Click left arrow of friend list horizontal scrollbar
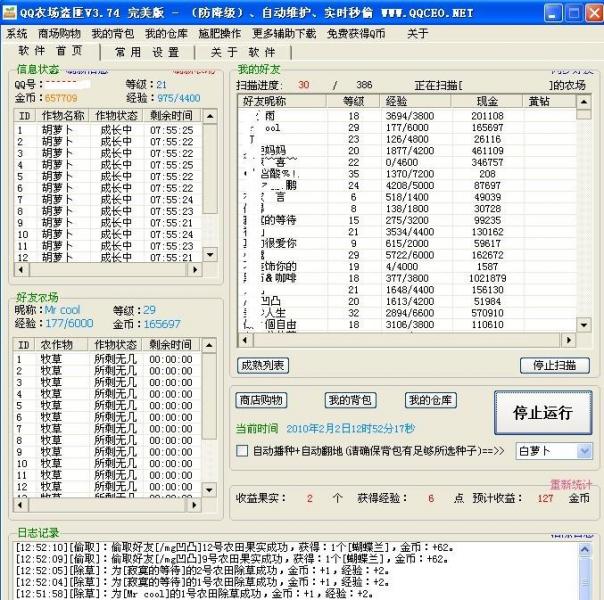 (245, 340)
